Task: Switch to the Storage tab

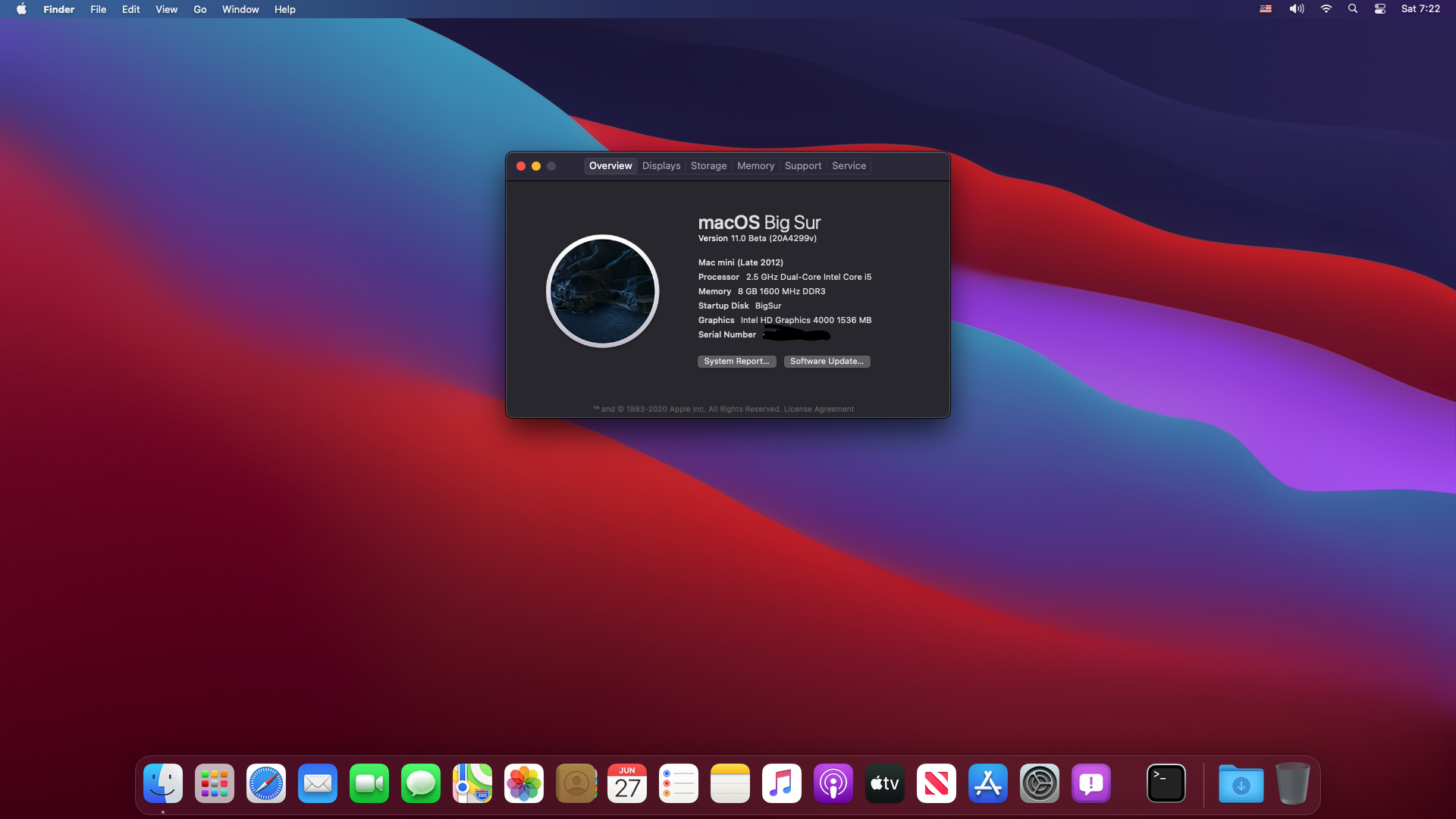Action: coord(708,166)
